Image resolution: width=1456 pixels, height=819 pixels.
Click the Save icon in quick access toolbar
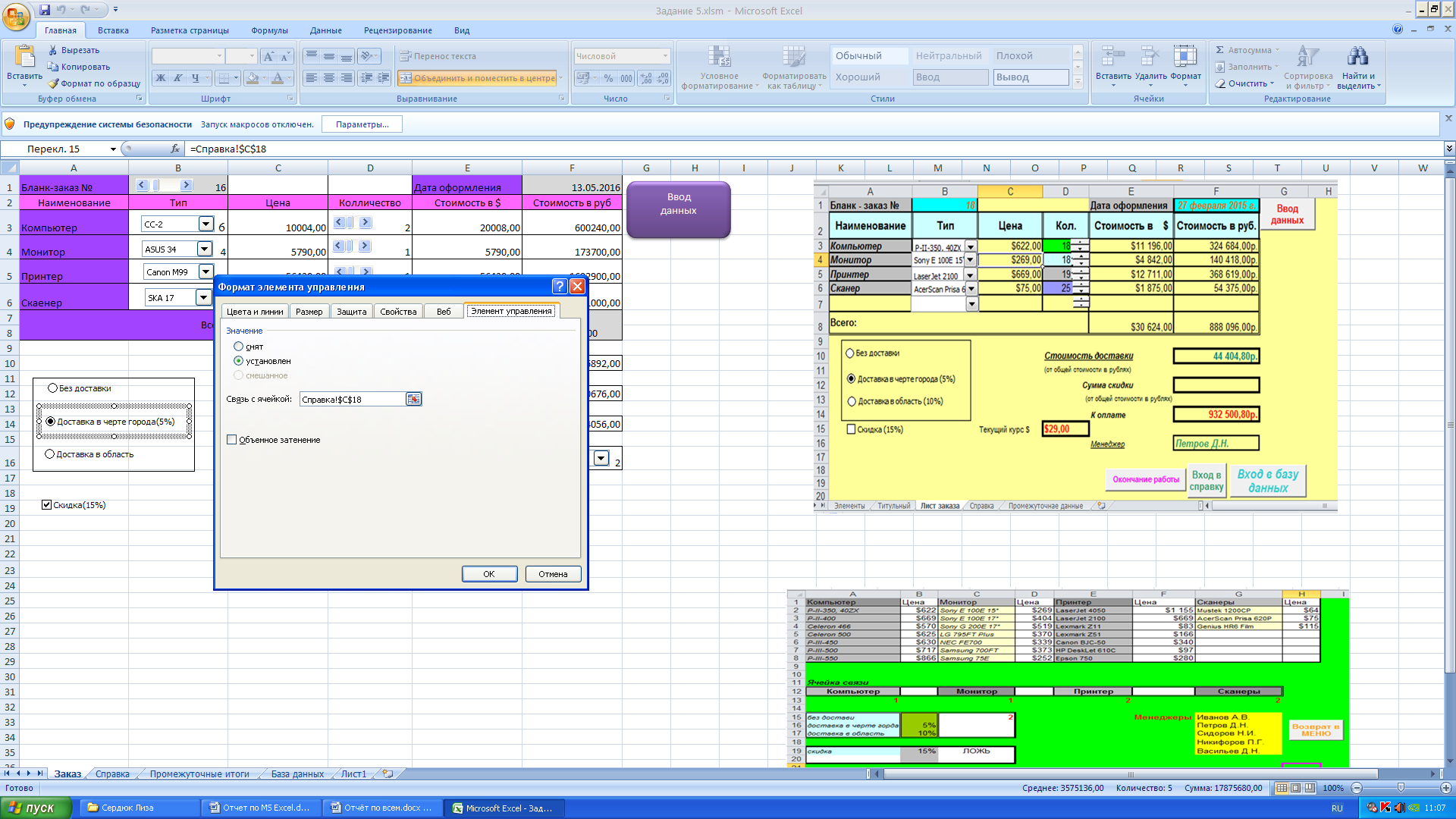(x=45, y=10)
